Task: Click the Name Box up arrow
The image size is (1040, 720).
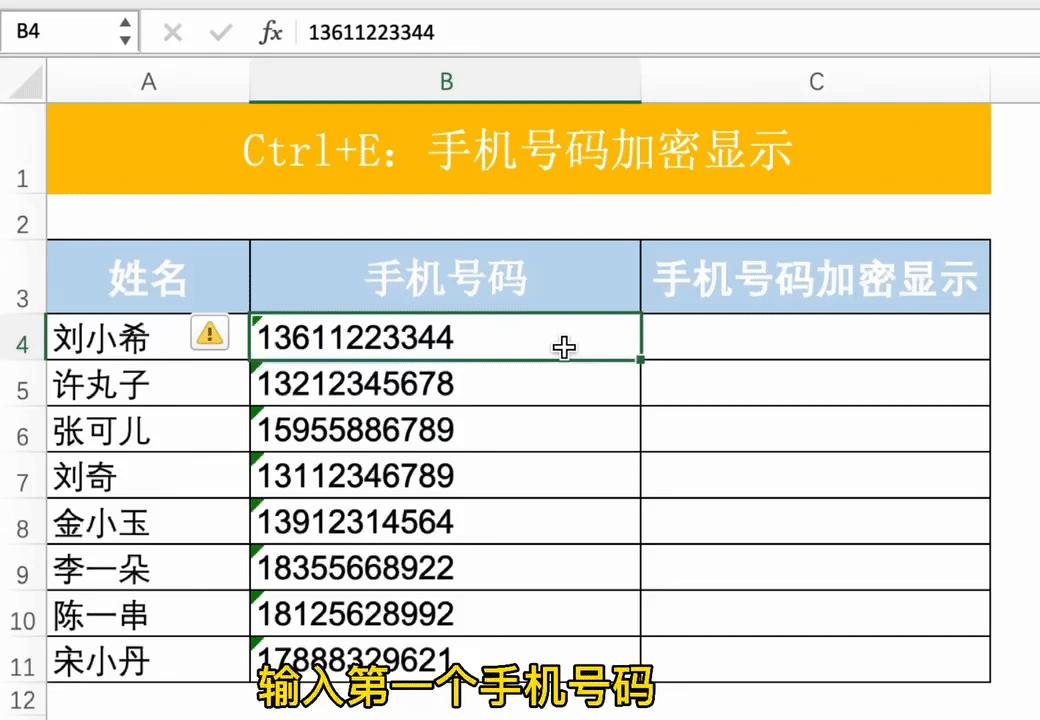Action: 124,25
